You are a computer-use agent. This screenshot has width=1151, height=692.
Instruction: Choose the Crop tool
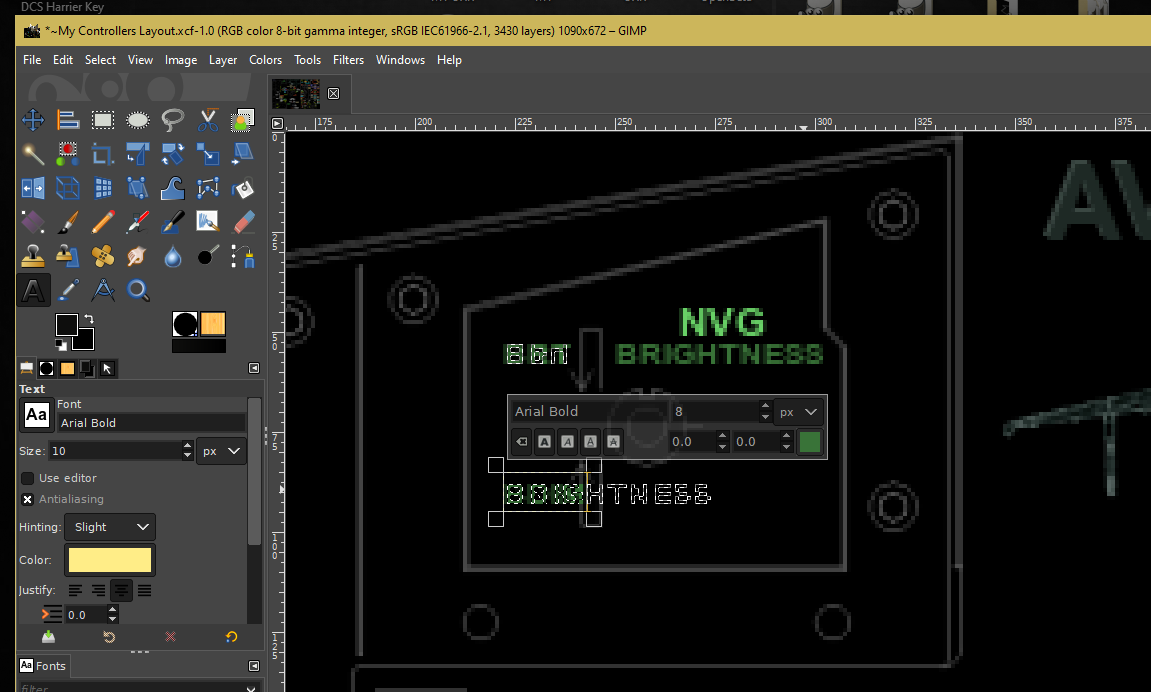tap(103, 154)
